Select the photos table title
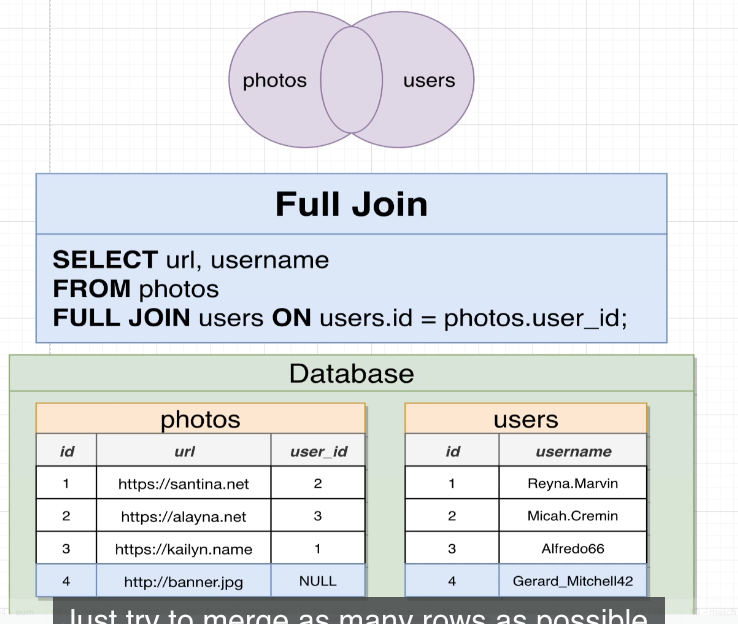 click(x=201, y=419)
